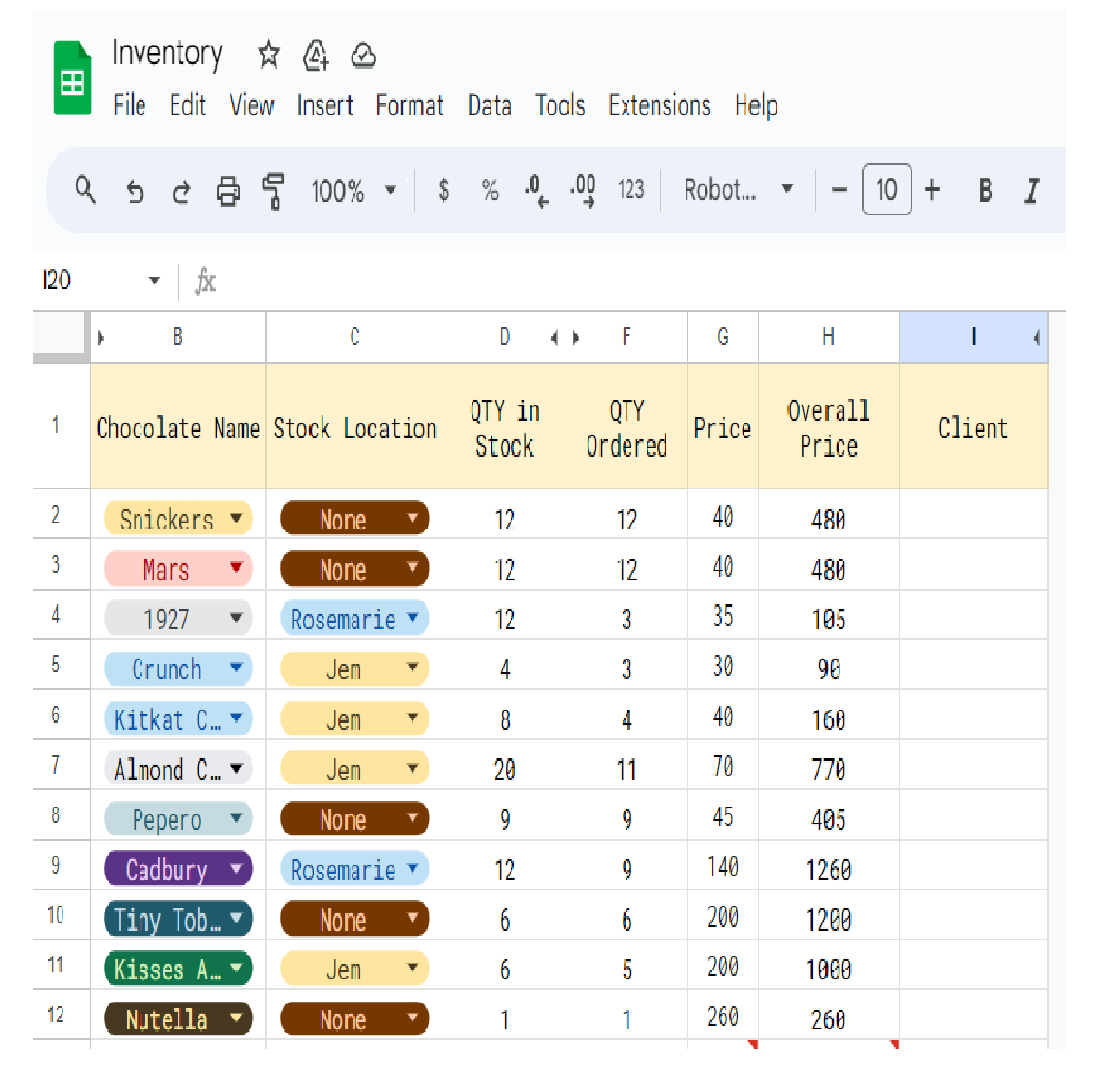Open the Help menu
This screenshot has height=1080, width=1094.
[756, 106]
